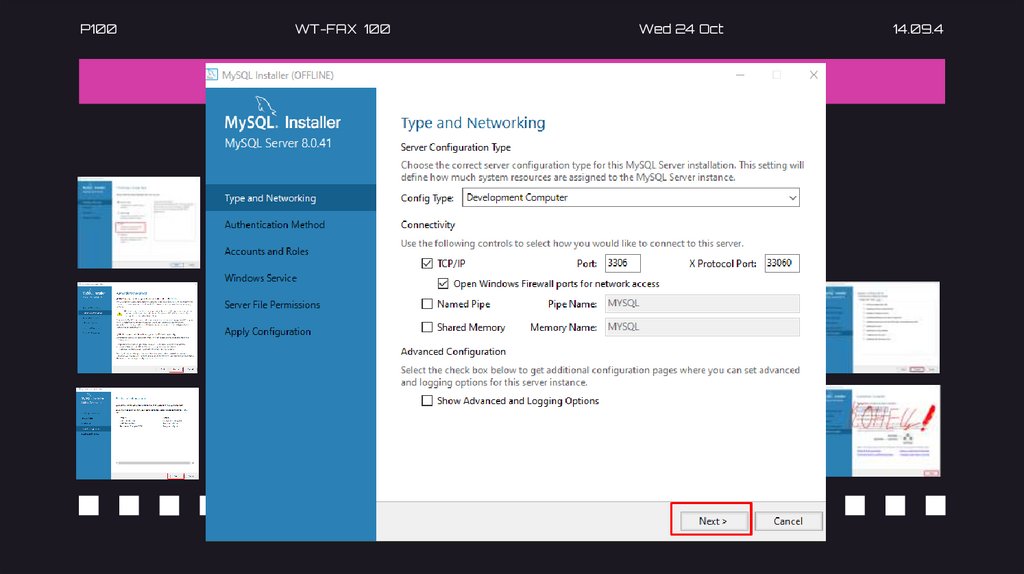Click the MySQL dolphin logo
This screenshot has height=574, width=1024.
point(265,105)
